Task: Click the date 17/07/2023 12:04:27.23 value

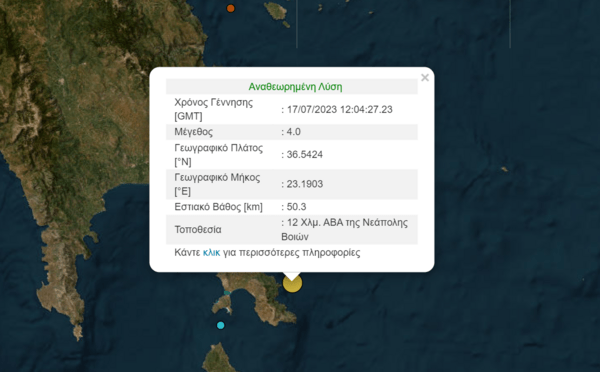Action: click(340, 109)
